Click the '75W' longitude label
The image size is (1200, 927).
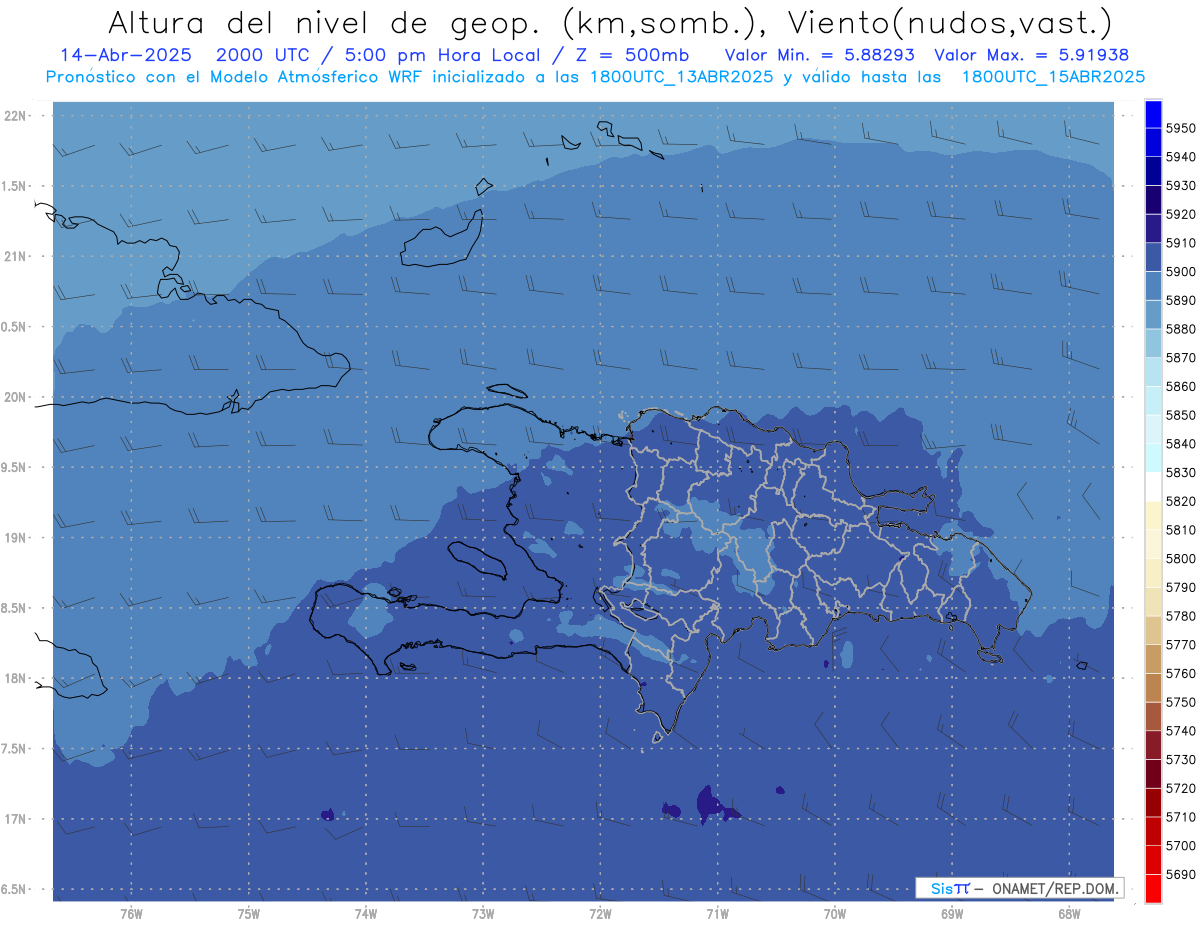coord(249,913)
